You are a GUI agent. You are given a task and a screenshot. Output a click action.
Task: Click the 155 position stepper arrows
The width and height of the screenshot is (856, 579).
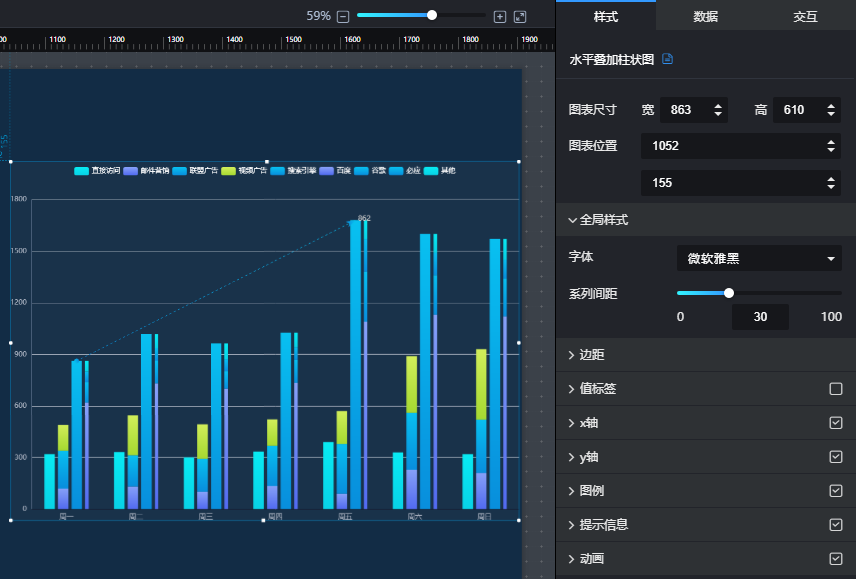tap(830, 183)
